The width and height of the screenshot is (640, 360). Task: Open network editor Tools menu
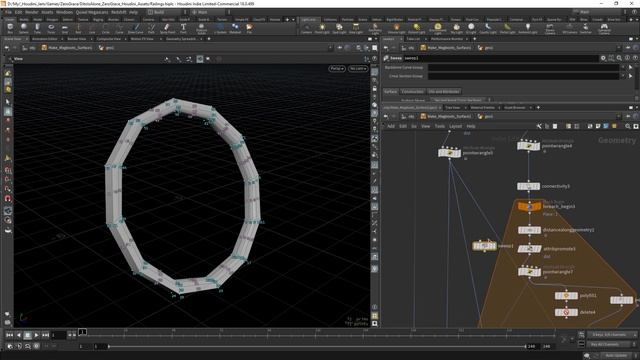[440, 126]
